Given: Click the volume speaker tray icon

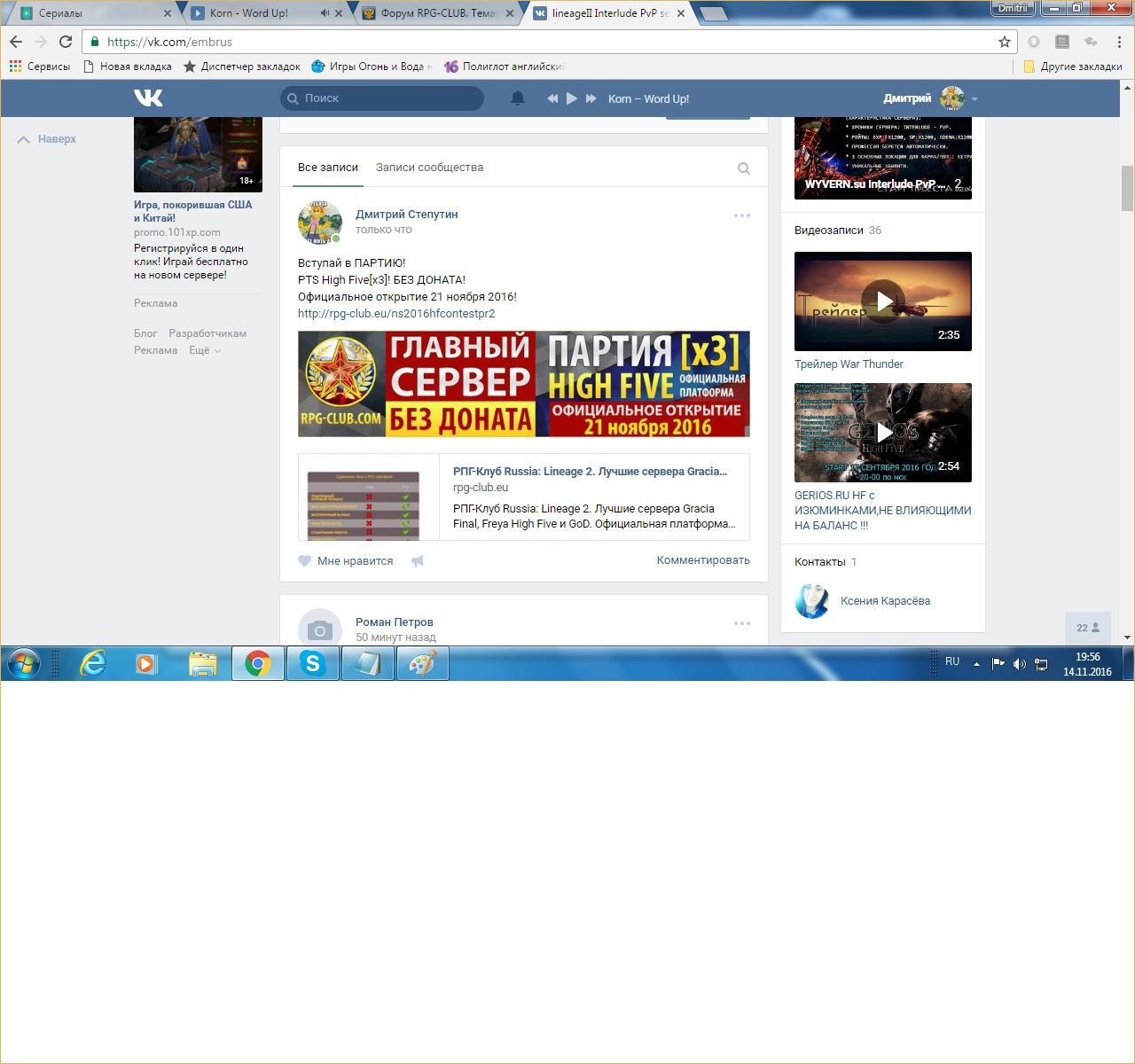Looking at the screenshot, I should pos(1020,663).
